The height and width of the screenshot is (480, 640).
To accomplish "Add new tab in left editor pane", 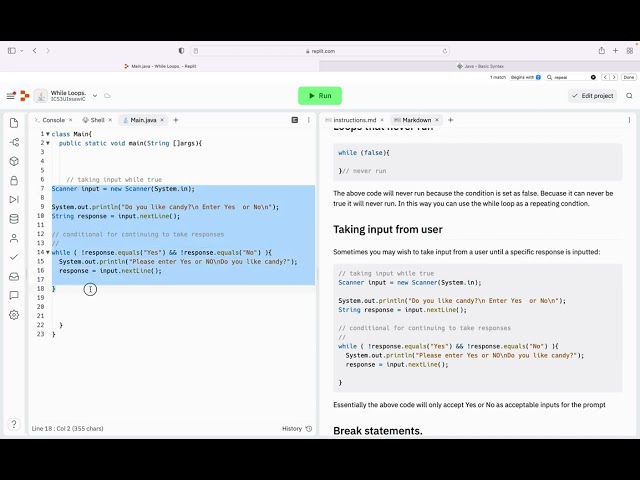I will (x=176, y=120).
